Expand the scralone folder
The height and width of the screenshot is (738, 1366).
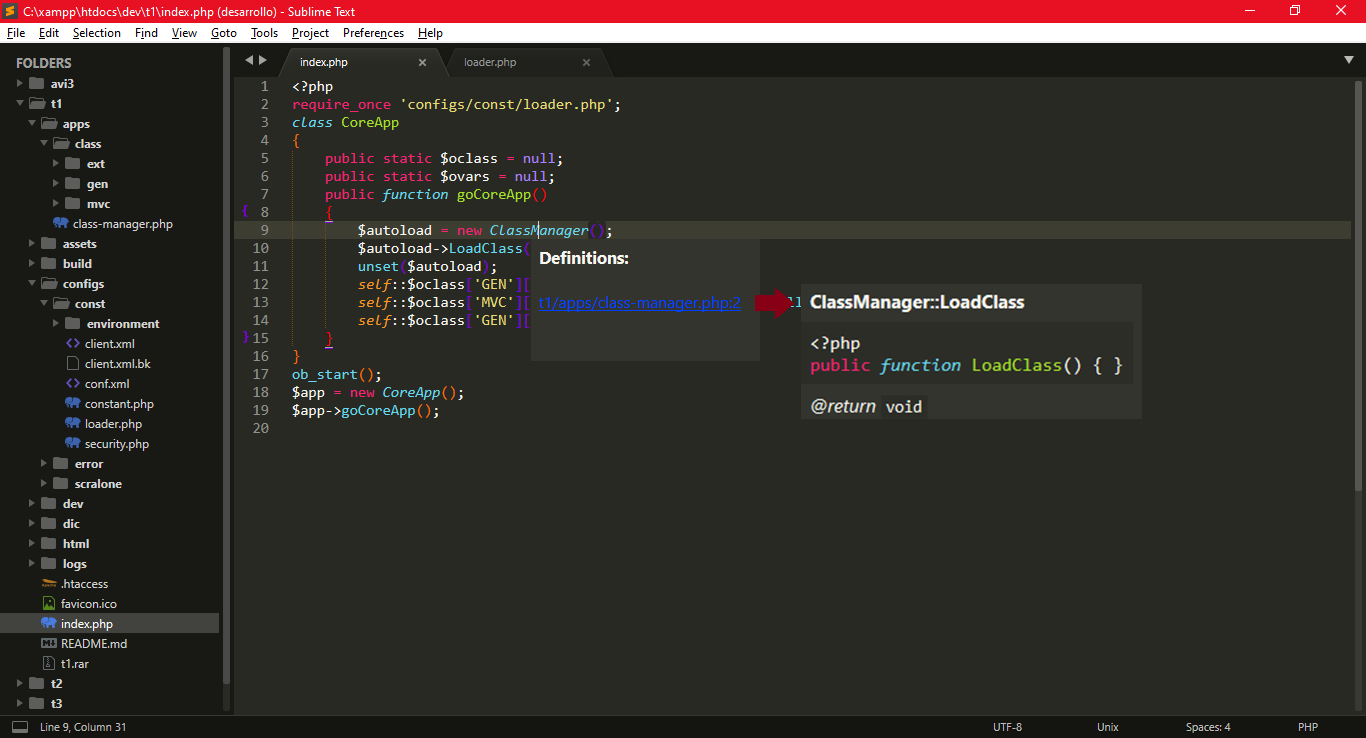click(x=44, y=483)
